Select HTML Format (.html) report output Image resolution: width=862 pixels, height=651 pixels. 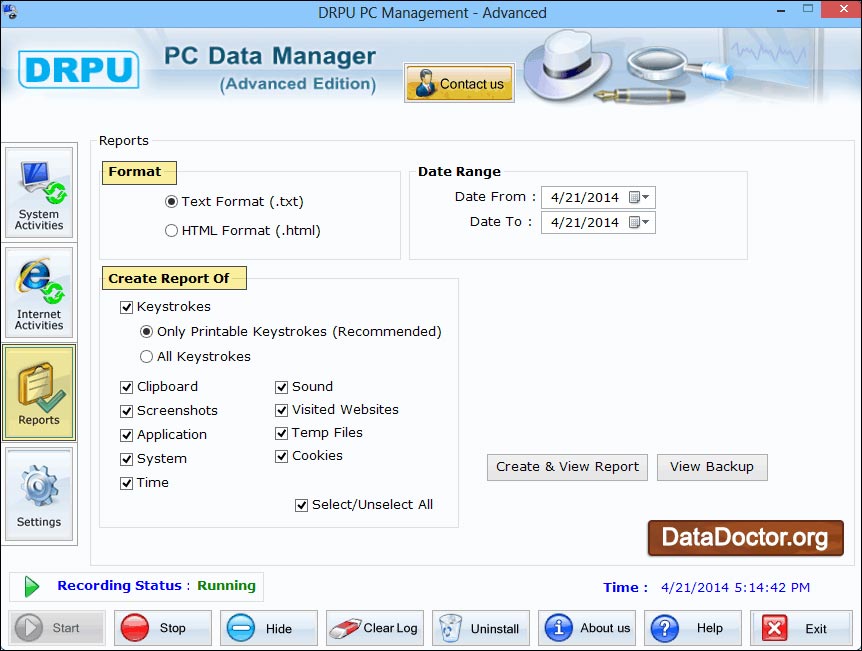[171, 230]
